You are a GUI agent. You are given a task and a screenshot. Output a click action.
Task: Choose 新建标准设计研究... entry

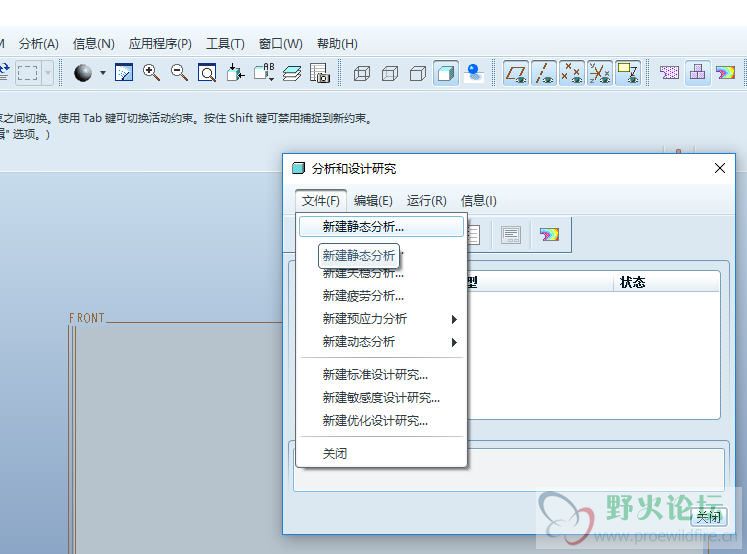[x=381, y=375]
